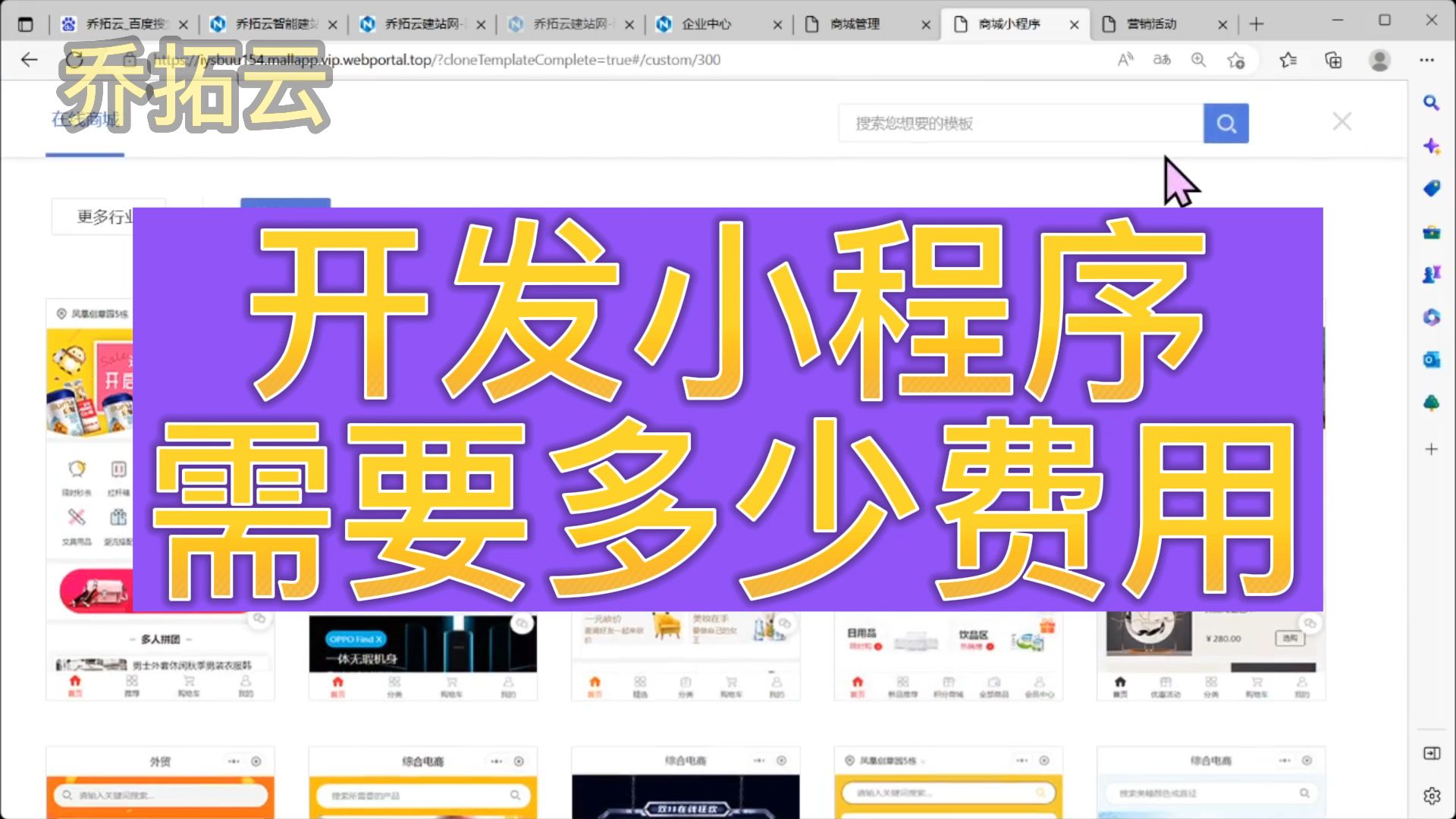1456x819 pixels.
Task: Switch to the 营销活动 browser tab
Action: click(1163, 24)
